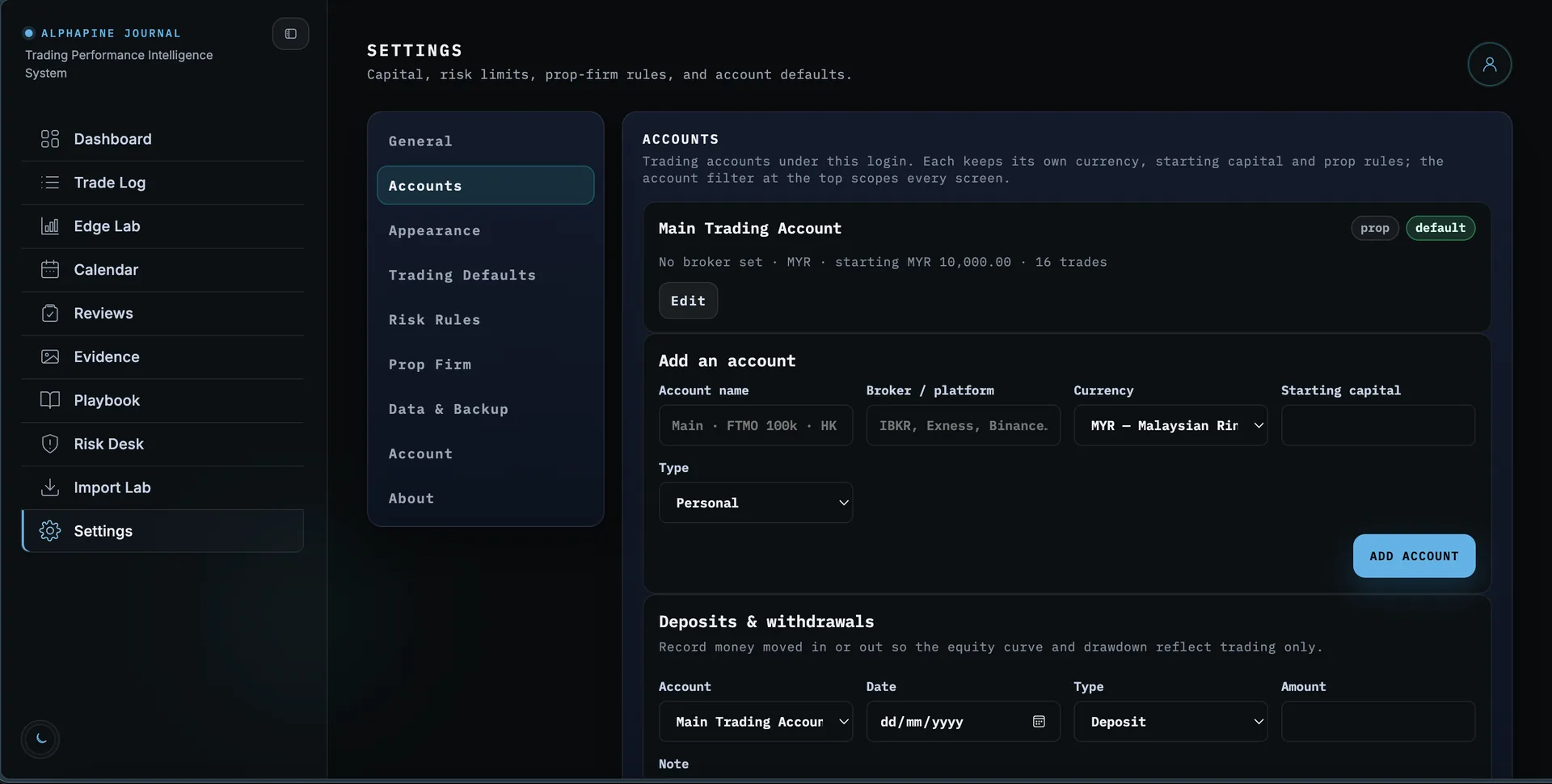Select the Accounts settings tab
The image size is (1552, 784).
click(x=485, y=186)
